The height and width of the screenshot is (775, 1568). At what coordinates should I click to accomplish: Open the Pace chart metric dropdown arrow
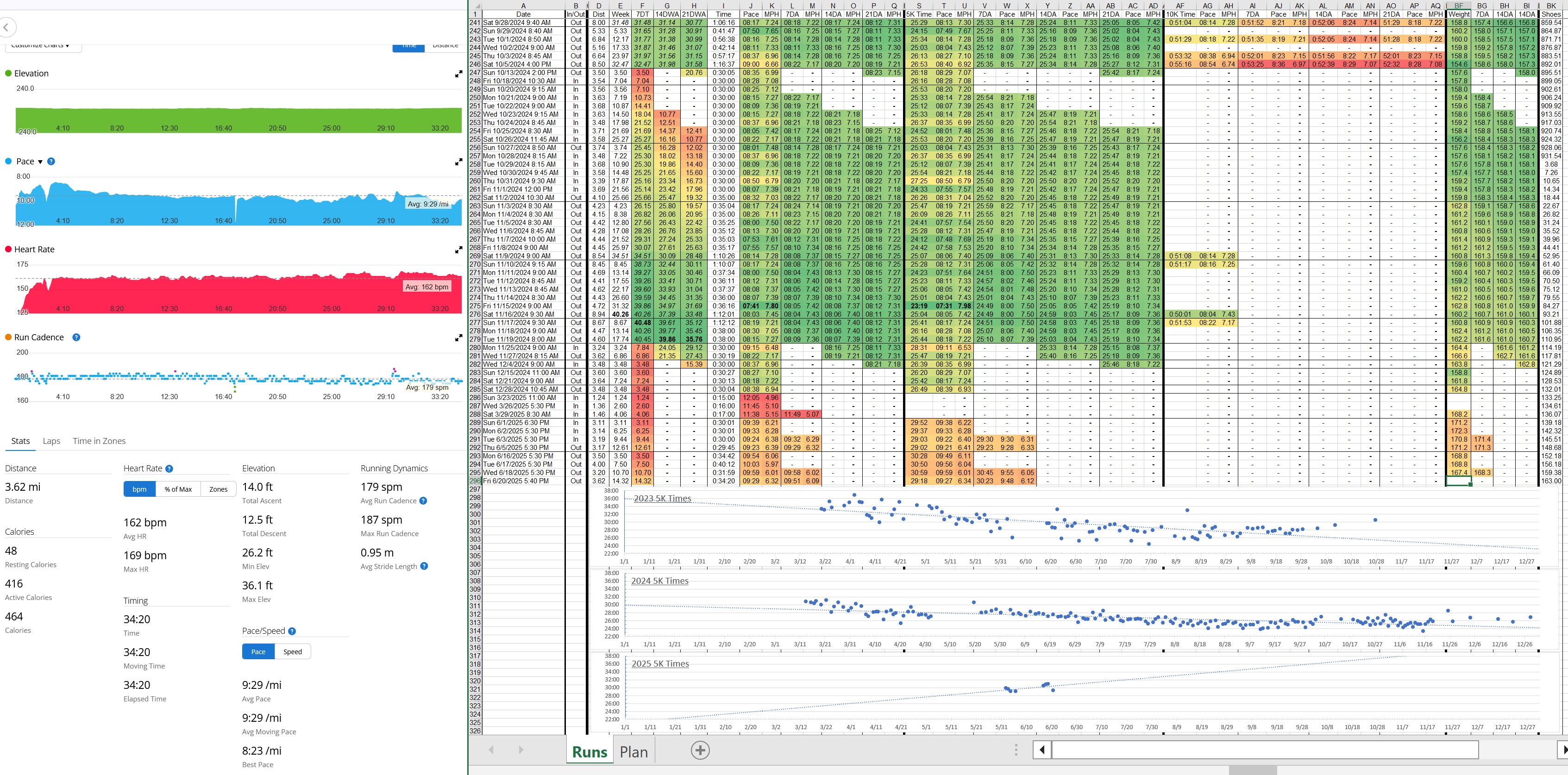point(40,162)
